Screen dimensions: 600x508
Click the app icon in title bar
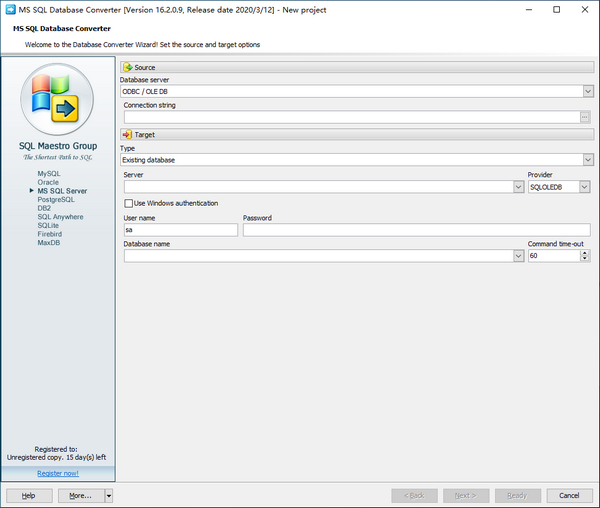click(x=9, y=9)
